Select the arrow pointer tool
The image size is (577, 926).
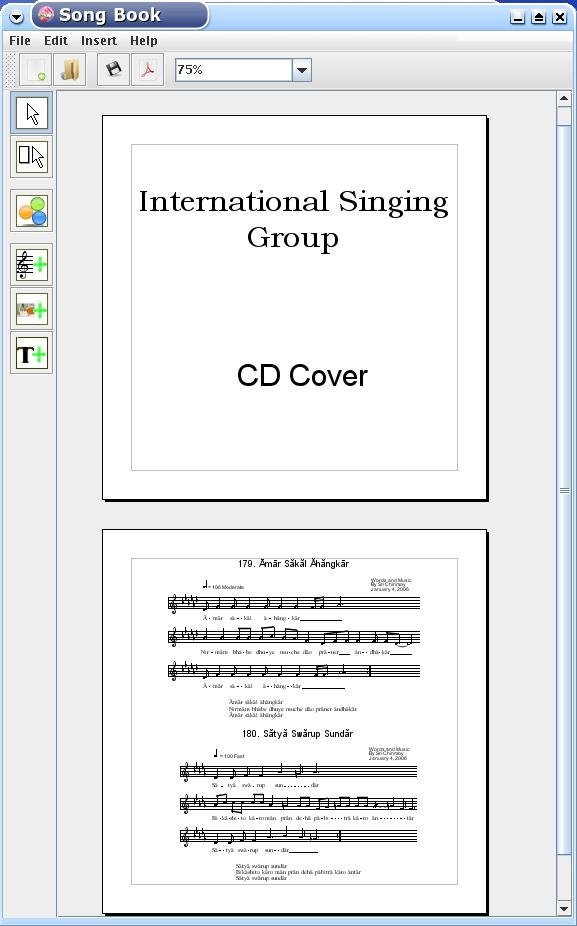coord(32,113)
